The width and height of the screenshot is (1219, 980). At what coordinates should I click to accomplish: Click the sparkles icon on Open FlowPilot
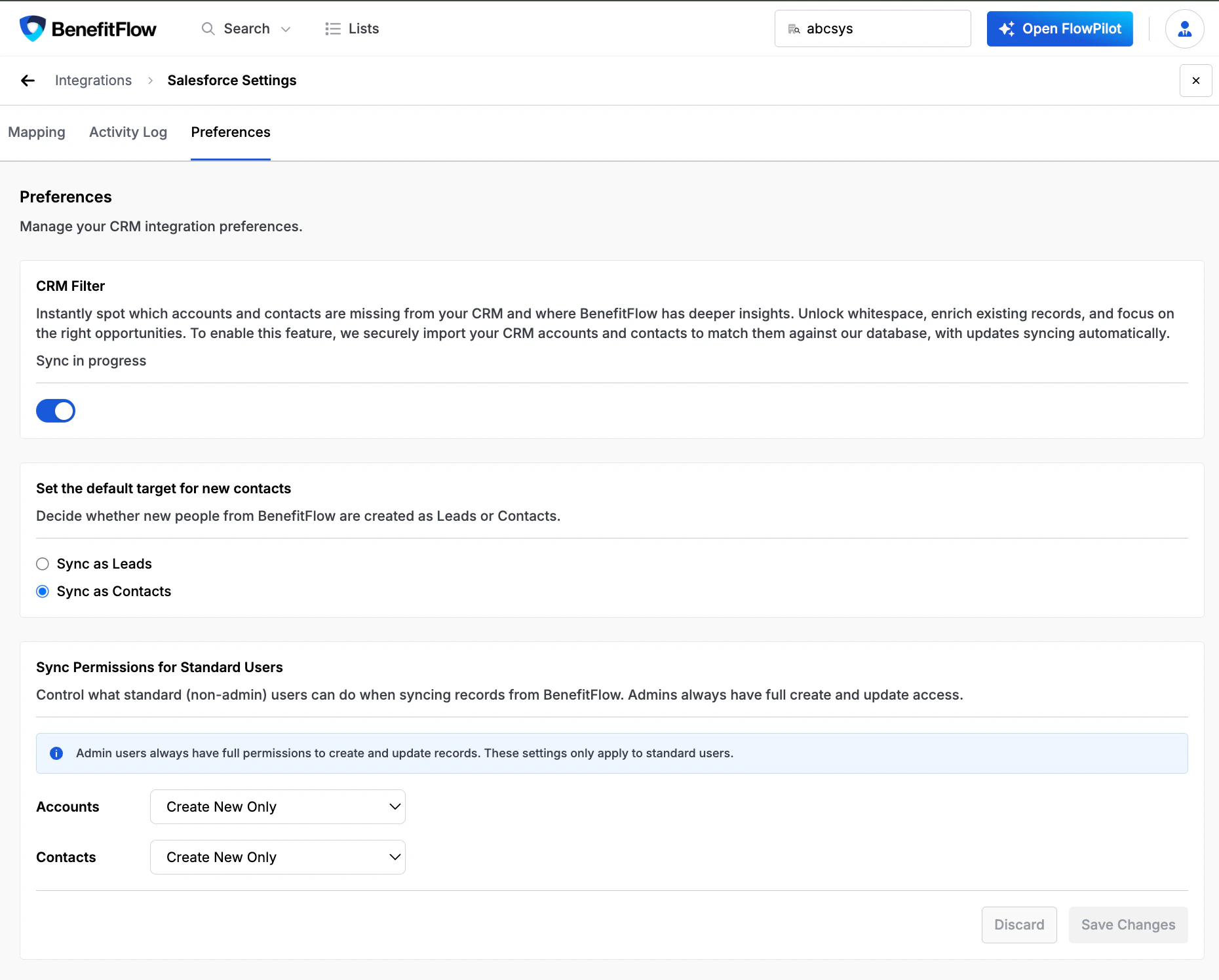pyautogui.click(x=1007, y=28)
